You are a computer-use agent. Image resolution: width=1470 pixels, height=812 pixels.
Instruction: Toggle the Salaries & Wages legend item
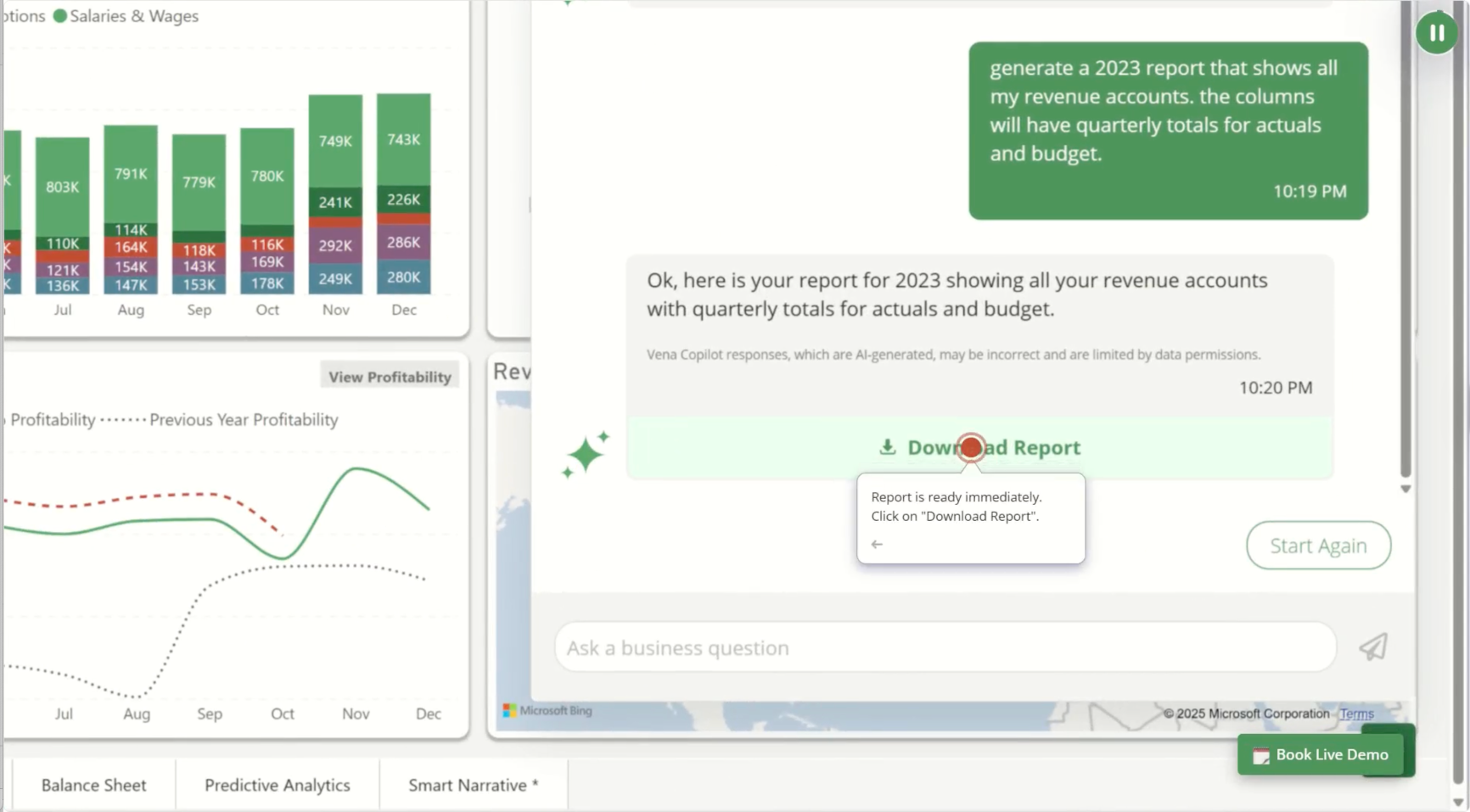coord(126,15)
